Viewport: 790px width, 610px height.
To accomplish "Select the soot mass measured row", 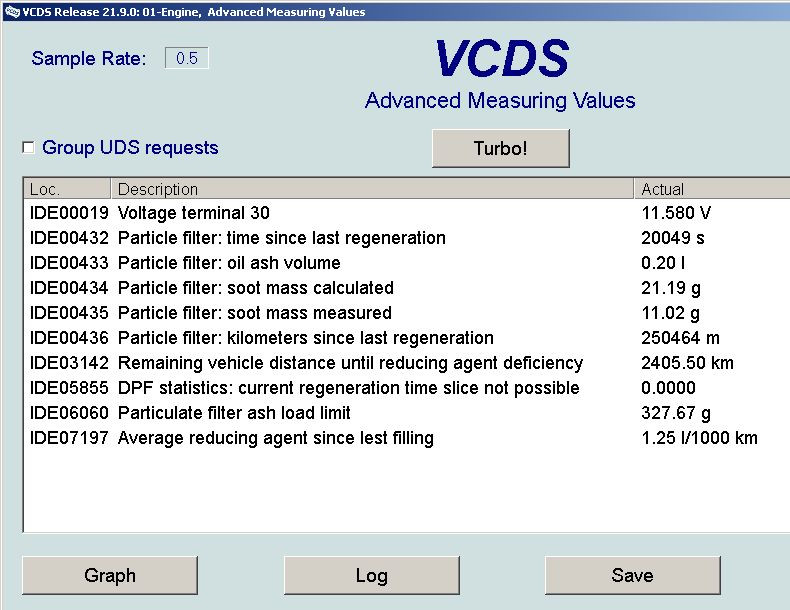I will [x=407, y=313].
